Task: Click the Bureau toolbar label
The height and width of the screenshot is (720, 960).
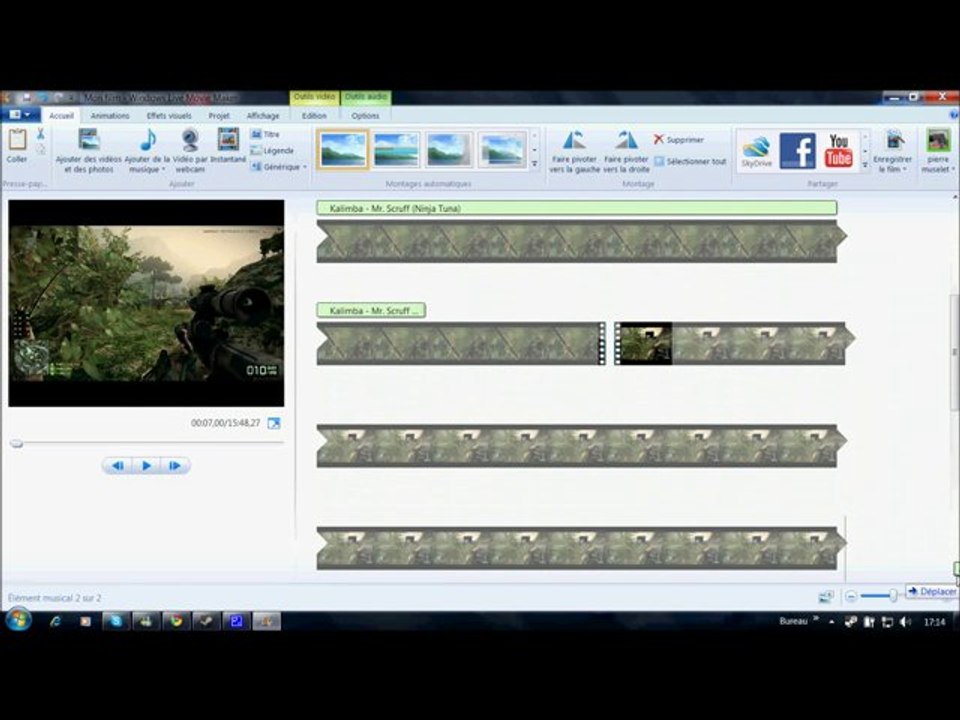Action: coord(793,621)
